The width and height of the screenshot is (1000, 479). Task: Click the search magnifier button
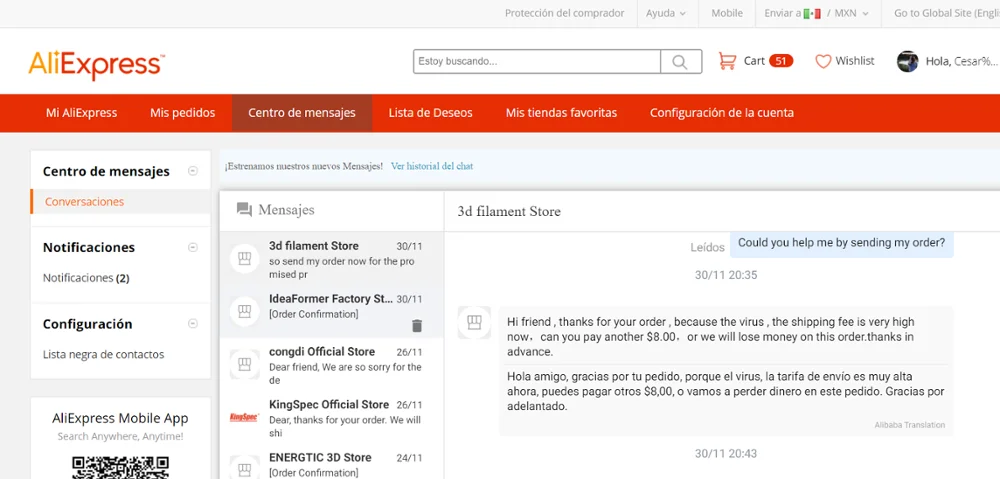pyautogui.click(x=680, y=62)
